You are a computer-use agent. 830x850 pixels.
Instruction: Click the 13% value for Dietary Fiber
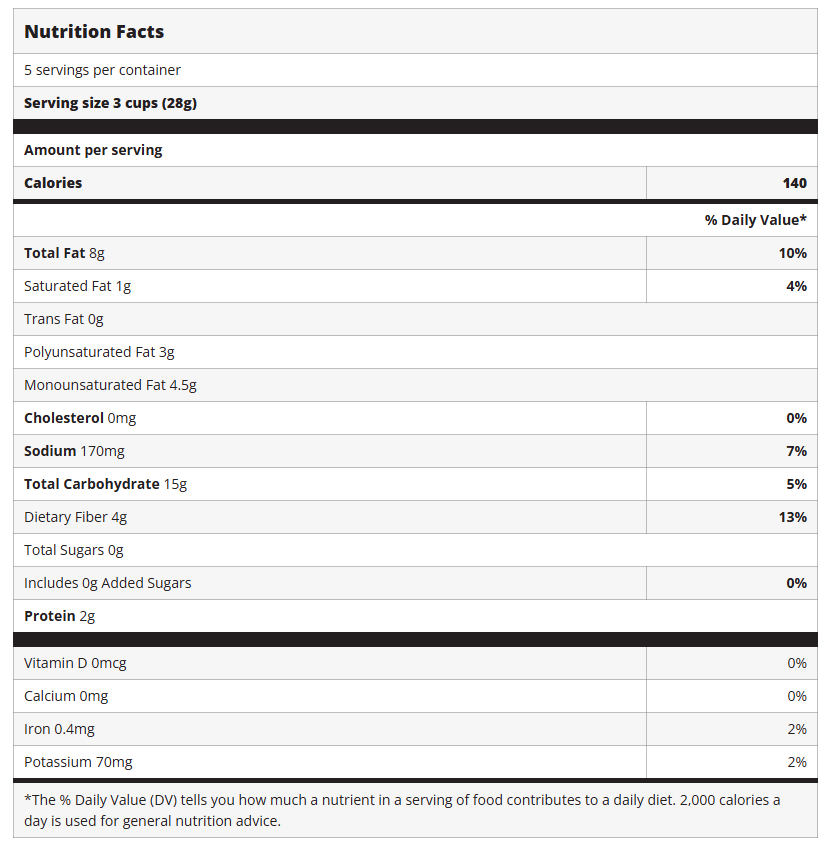point(793,517)
